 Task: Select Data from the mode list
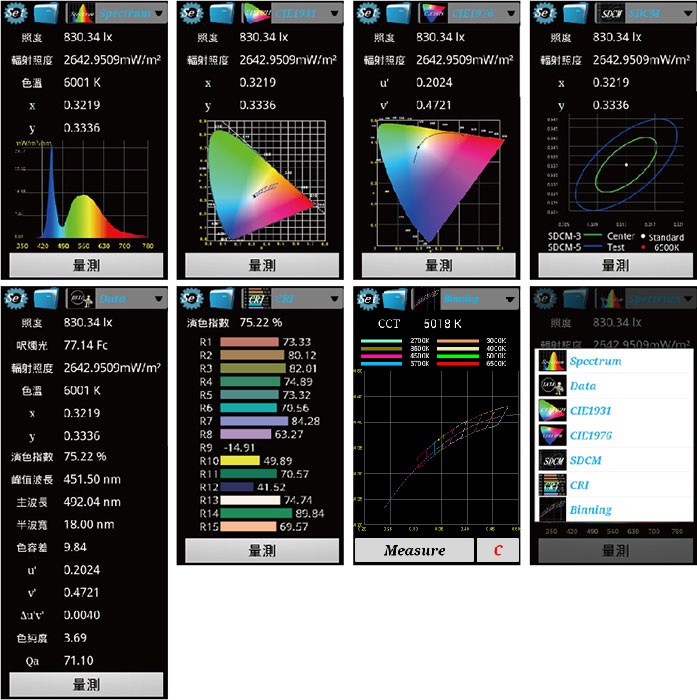tap(614, 386)
